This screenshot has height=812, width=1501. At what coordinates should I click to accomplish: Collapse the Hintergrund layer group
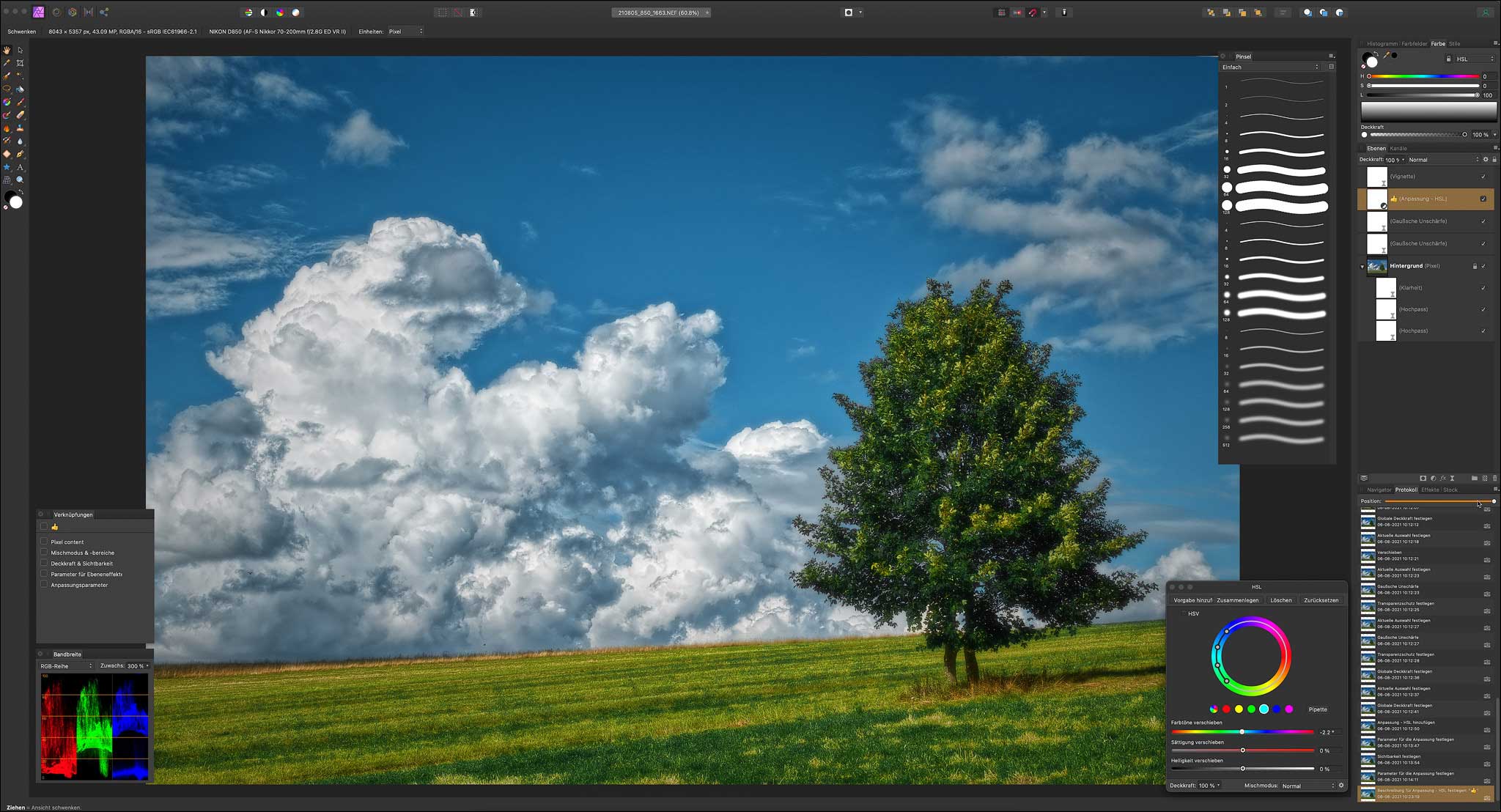pyautogui.click(x=1362, y=266)
